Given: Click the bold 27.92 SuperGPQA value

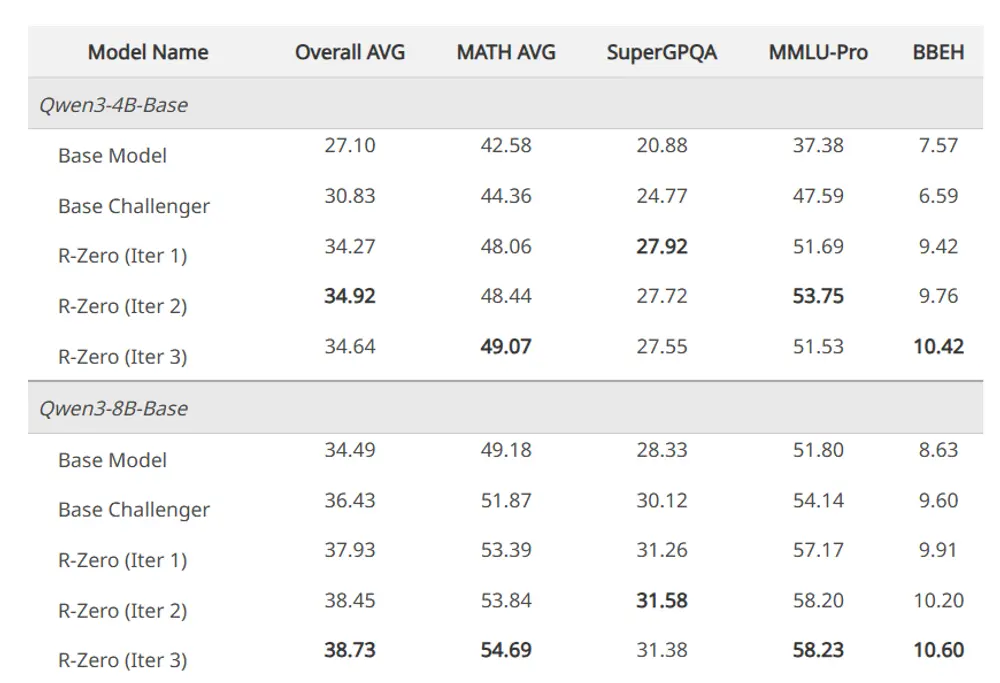Looking at the screenshot, I should (662, 246).
